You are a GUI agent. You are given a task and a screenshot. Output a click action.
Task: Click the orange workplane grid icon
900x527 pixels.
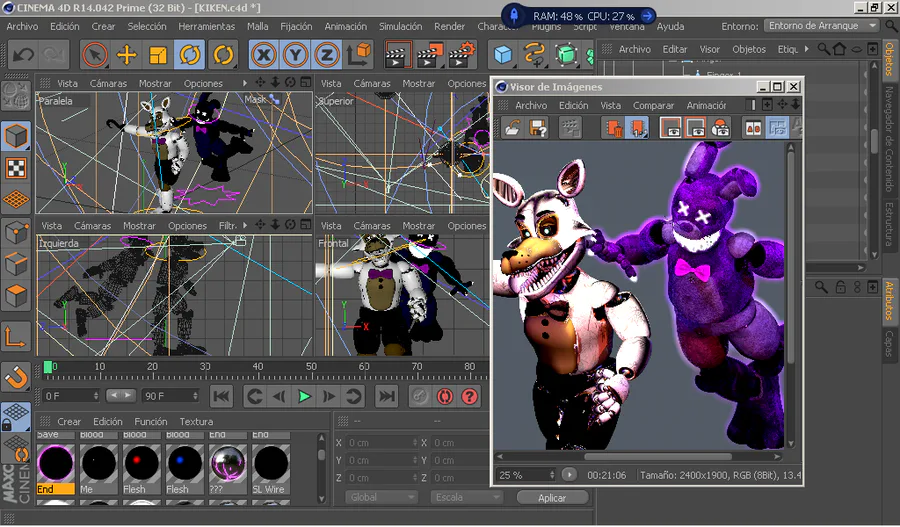pyautogui.click(x=16, y=199)
